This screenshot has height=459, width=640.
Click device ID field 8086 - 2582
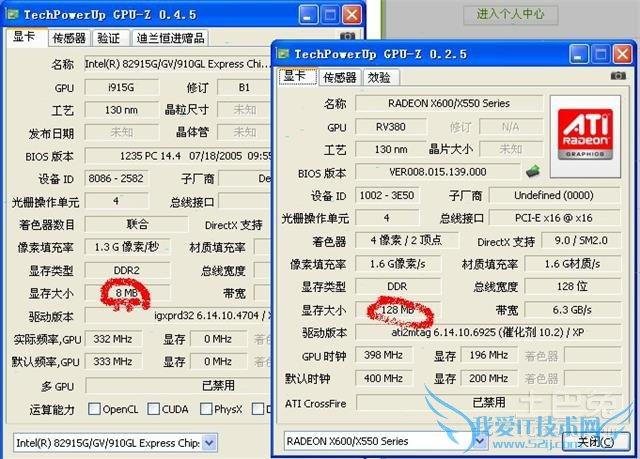[116, 178]
